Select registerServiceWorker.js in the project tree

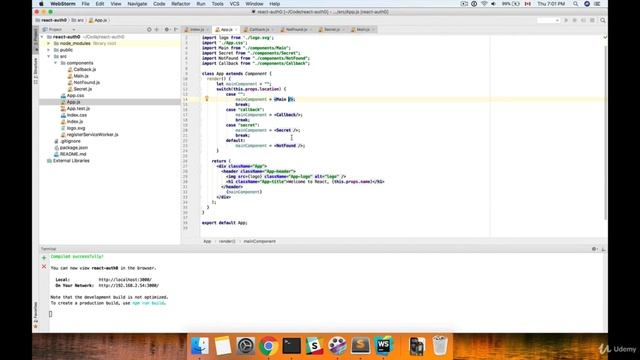click(89, 135)
